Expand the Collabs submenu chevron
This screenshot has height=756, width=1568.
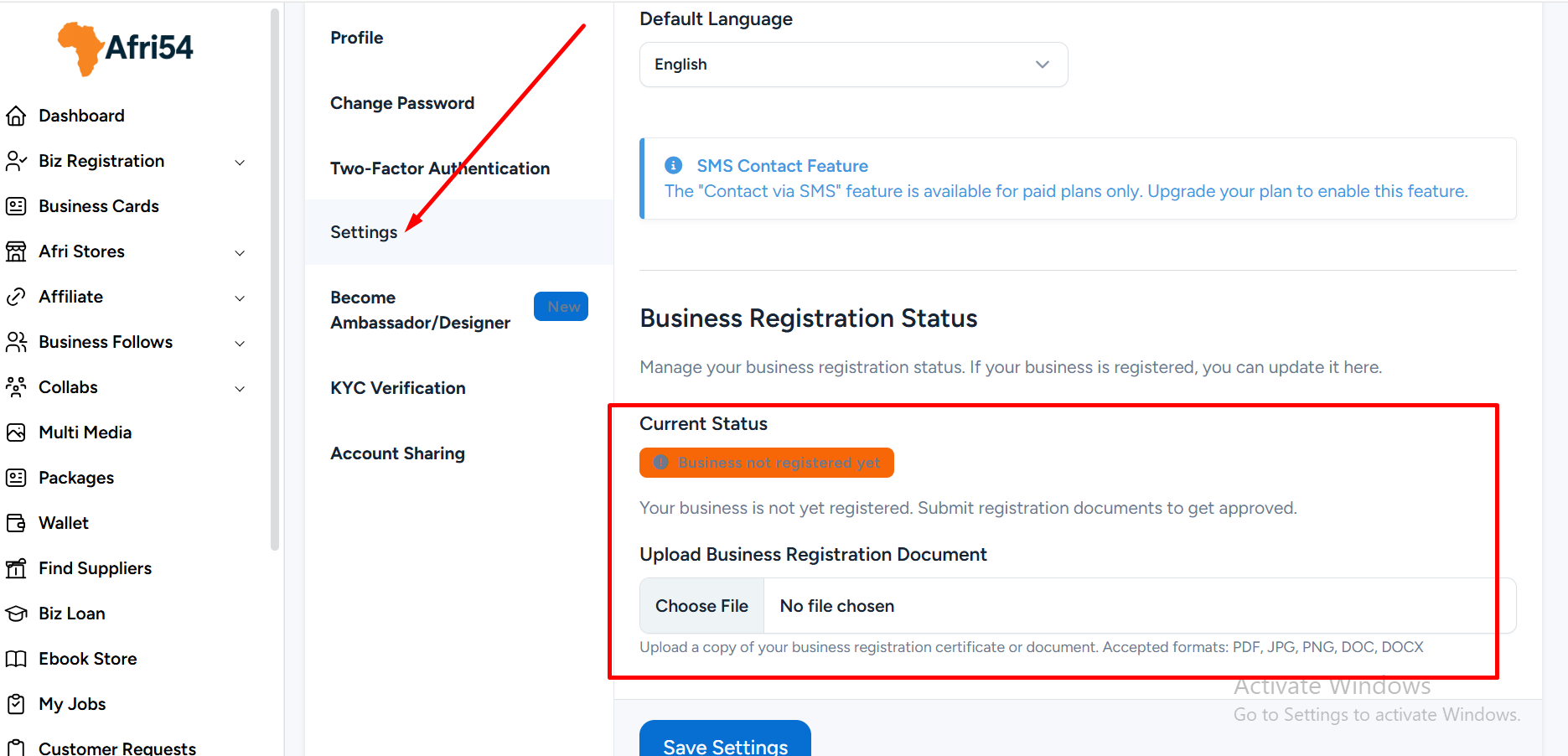(240, 388)
